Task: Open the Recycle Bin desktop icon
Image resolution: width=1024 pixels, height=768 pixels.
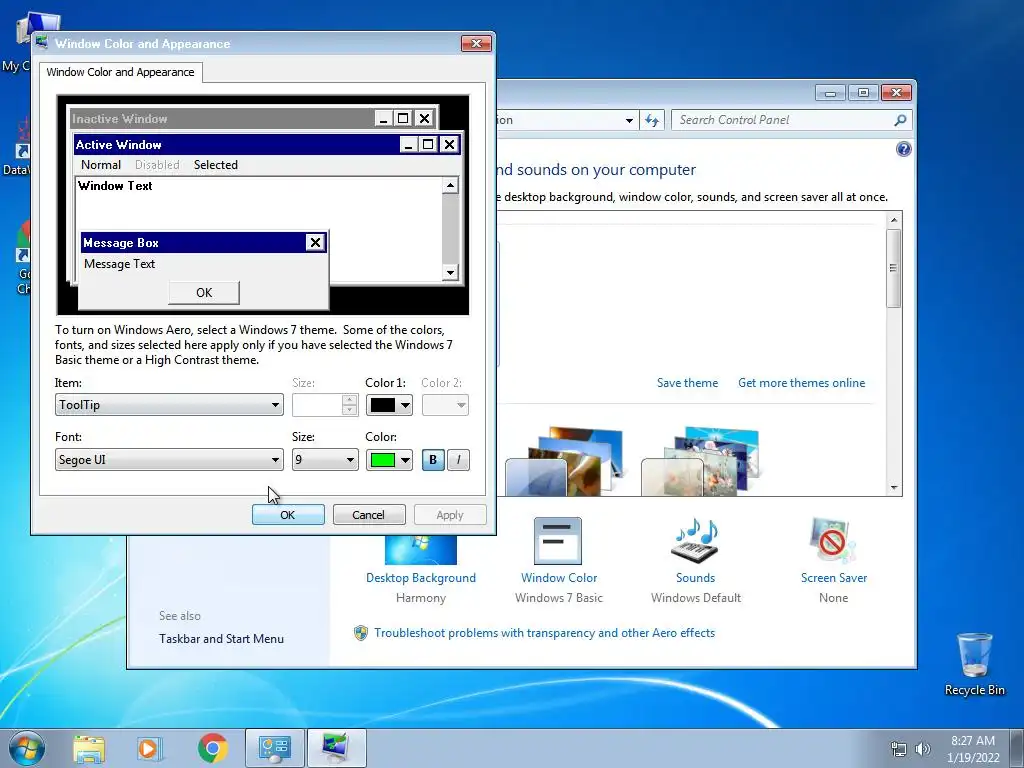Action: 974,664
